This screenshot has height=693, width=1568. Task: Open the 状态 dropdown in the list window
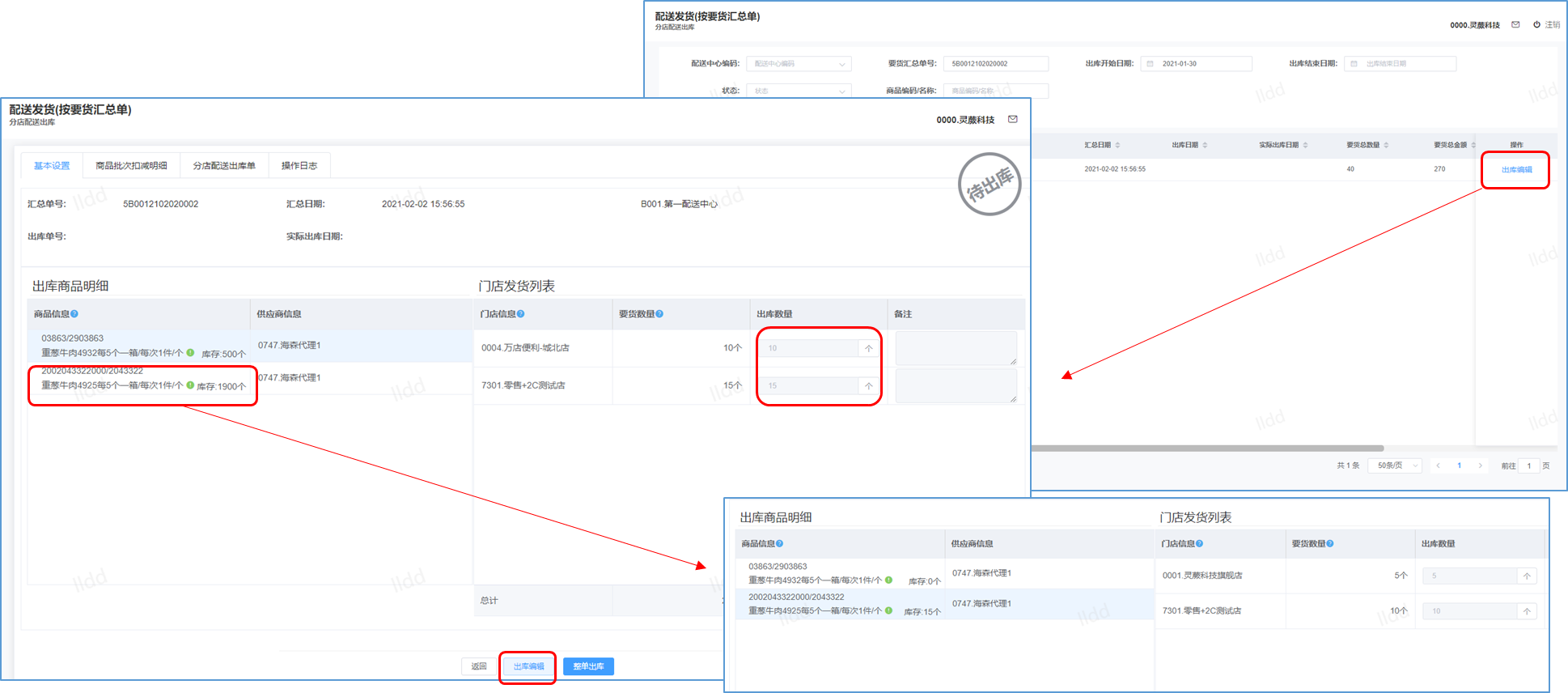pyautogui.click(x=799, y=91)
